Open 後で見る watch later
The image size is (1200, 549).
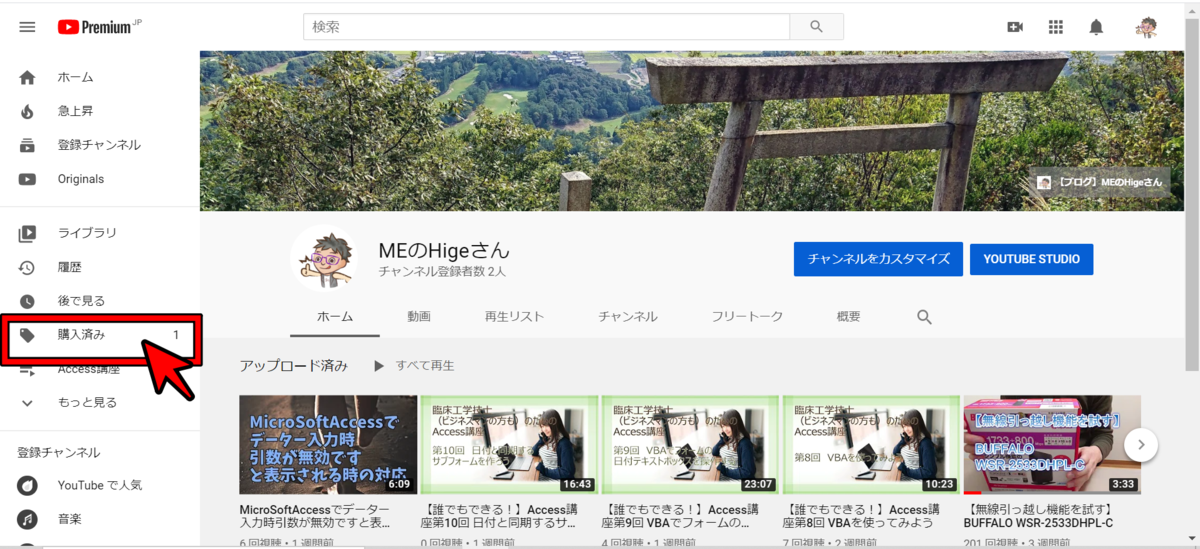coord(100,301)
